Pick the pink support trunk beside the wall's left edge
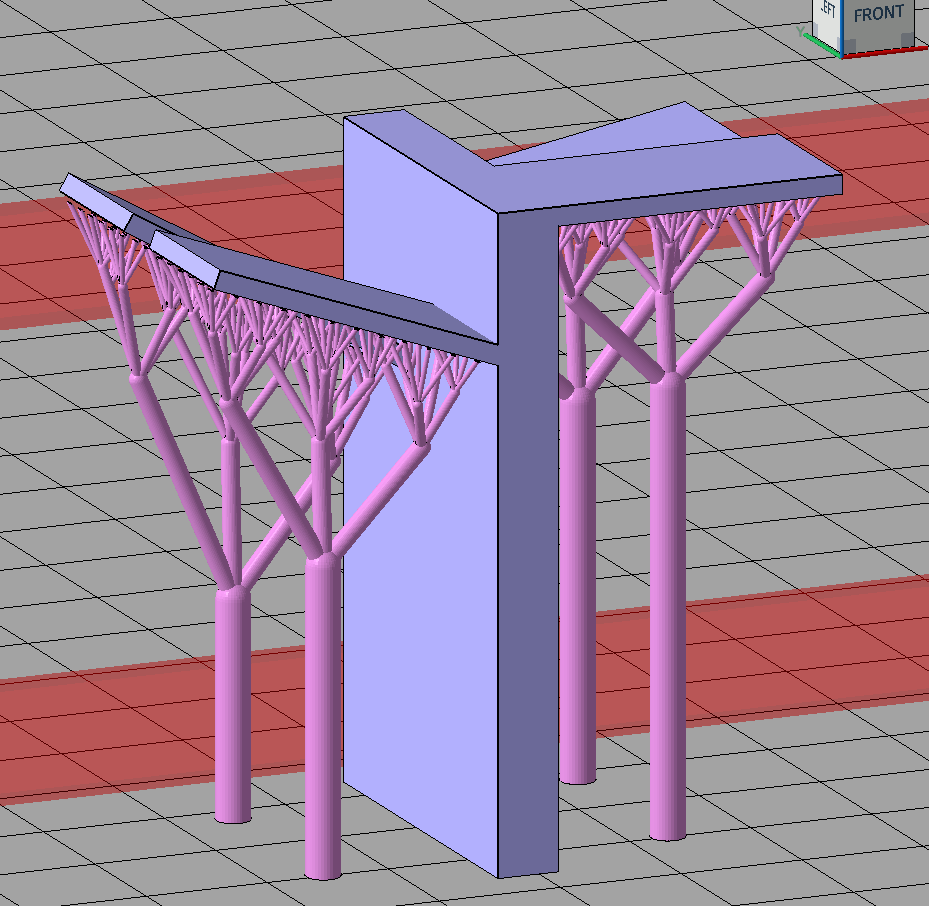This screenshot has width=929, height=906. coord(322,720)
